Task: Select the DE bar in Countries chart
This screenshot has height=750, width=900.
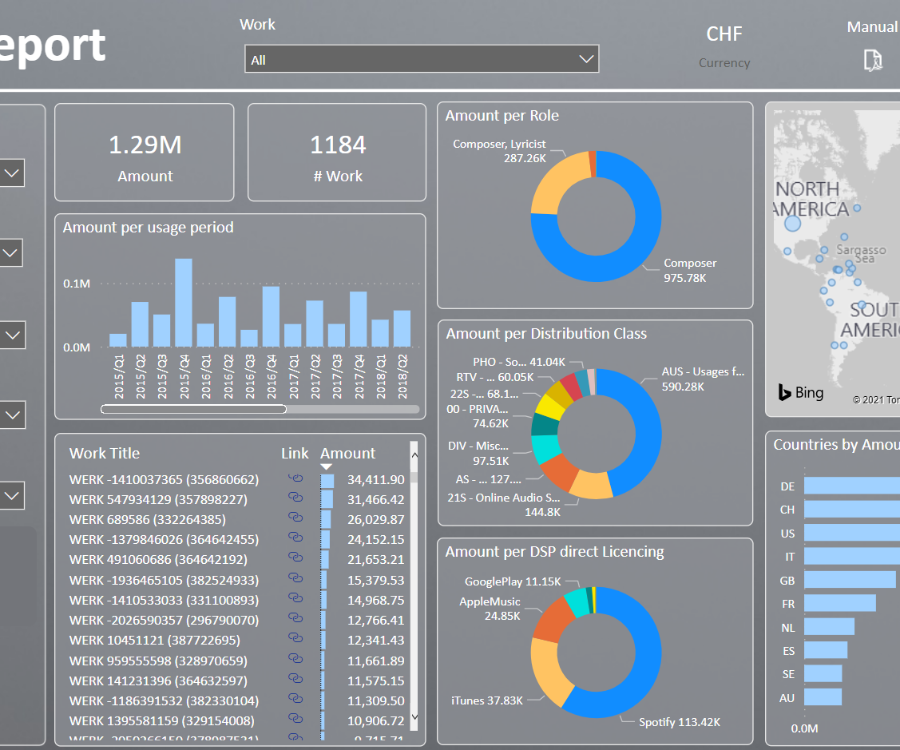Action: (x=850, y=486)
